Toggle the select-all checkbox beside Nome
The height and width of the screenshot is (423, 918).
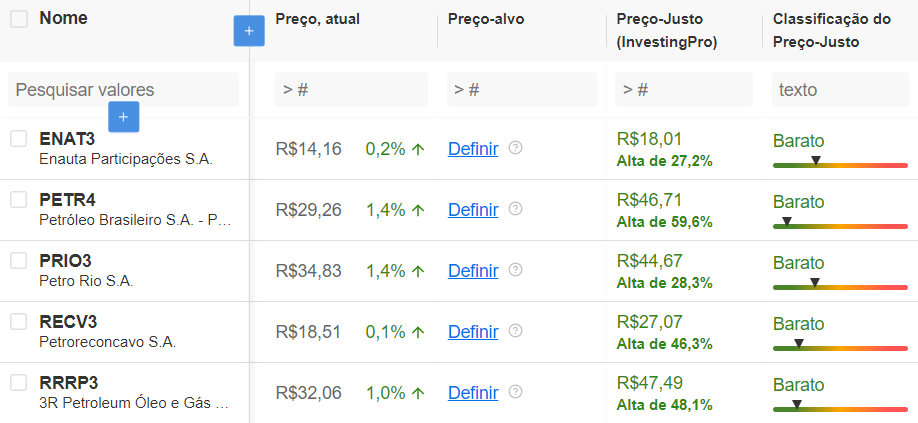click(x=19, y=19)
